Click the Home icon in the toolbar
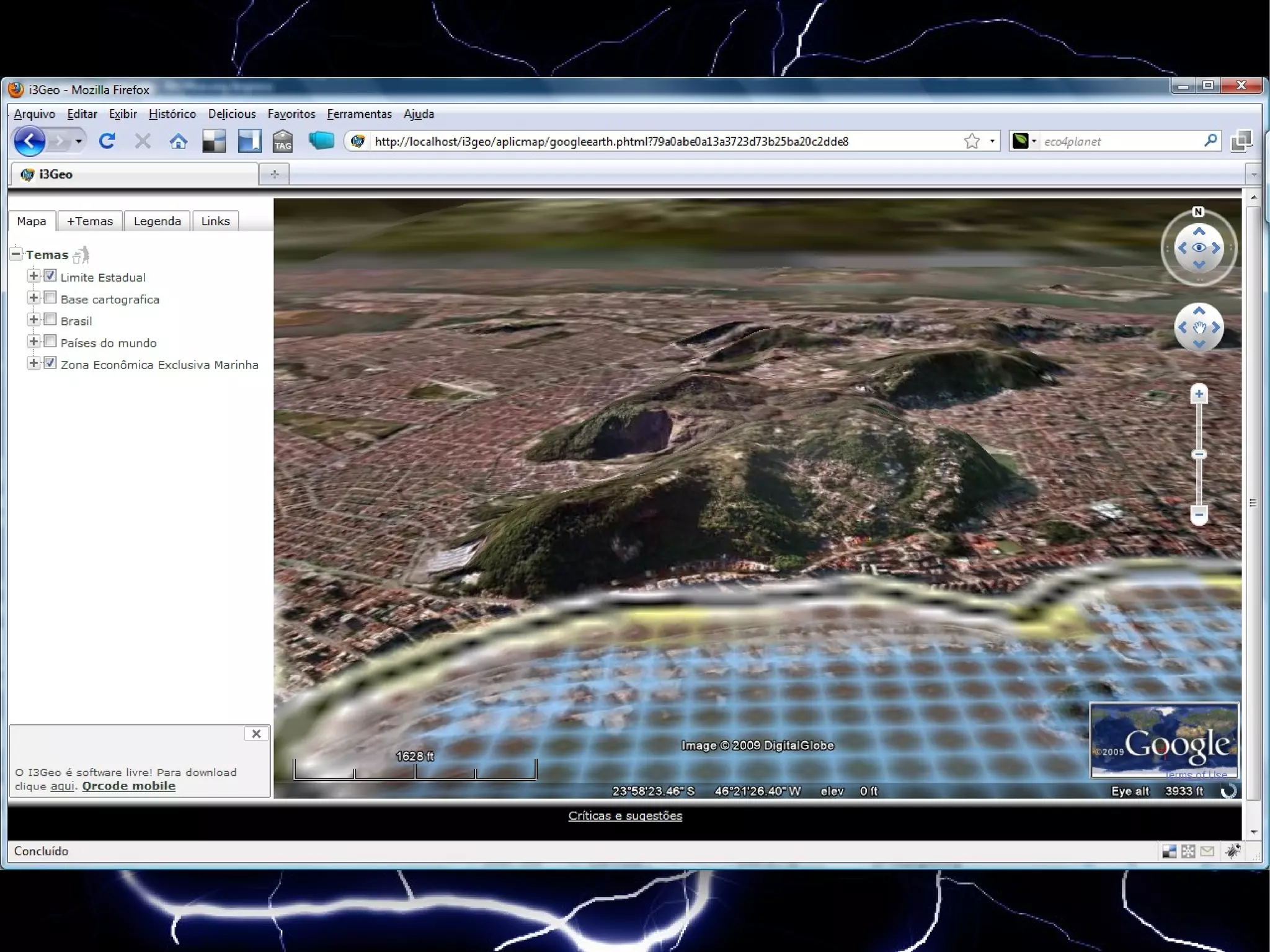The height and width of the screenshot is (952, 1270). 179,141
